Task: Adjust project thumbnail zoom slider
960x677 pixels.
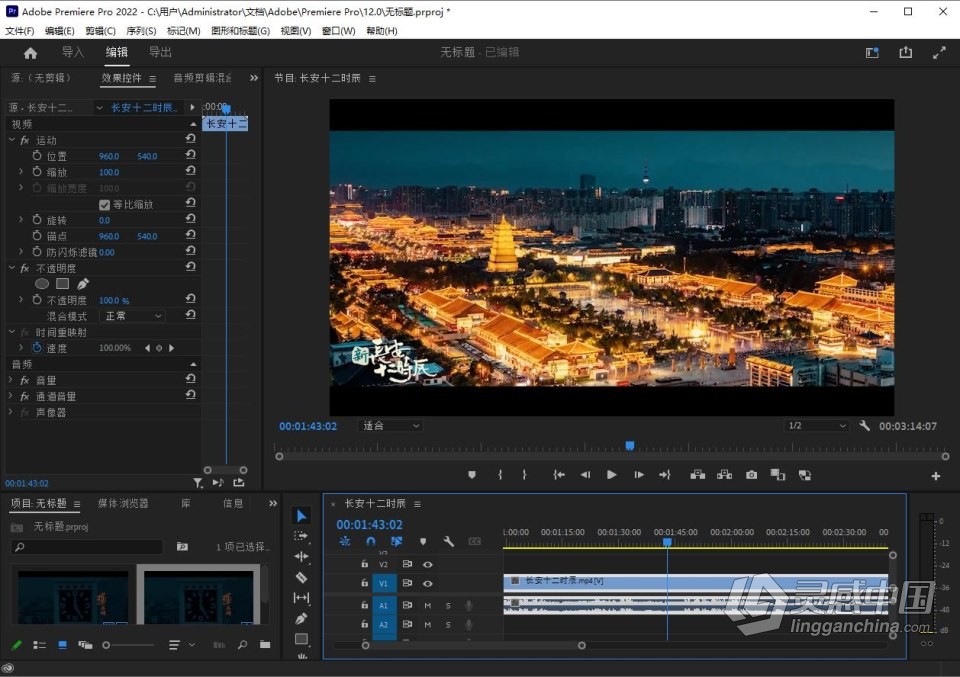Action: coord(106,645)
